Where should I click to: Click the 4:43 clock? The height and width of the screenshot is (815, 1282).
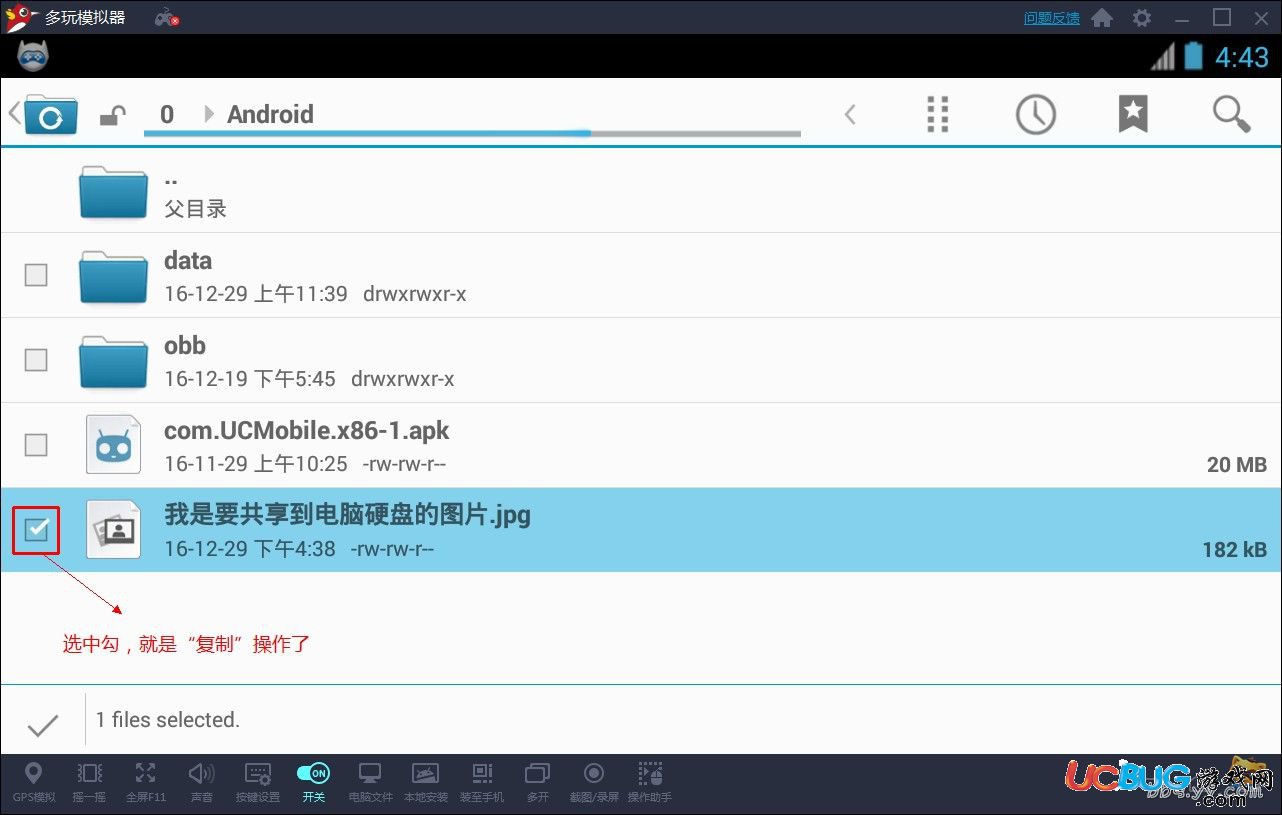click(1241, 57)
